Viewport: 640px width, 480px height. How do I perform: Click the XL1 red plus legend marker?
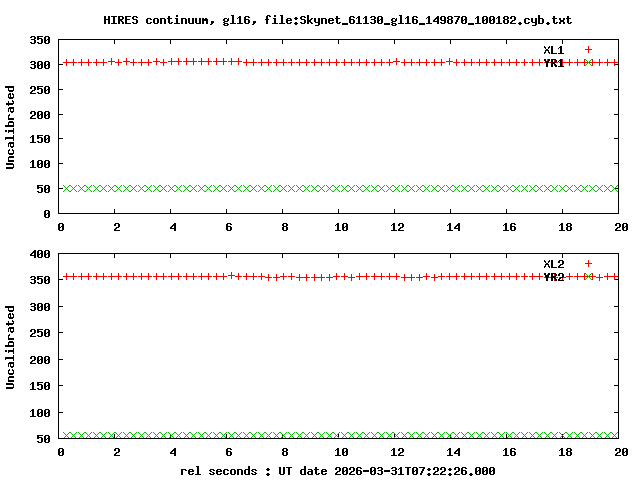point(588,50)
